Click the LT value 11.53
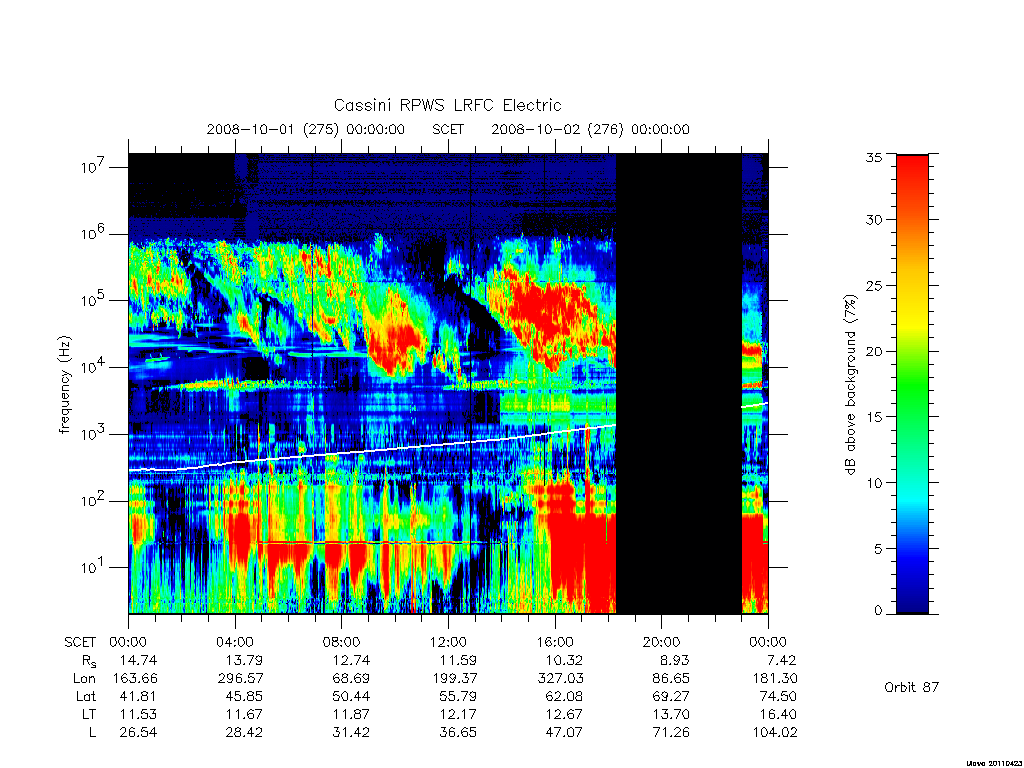Image resolution: width=1024 pixels, height=768 pixels. (x=138, y=714)
